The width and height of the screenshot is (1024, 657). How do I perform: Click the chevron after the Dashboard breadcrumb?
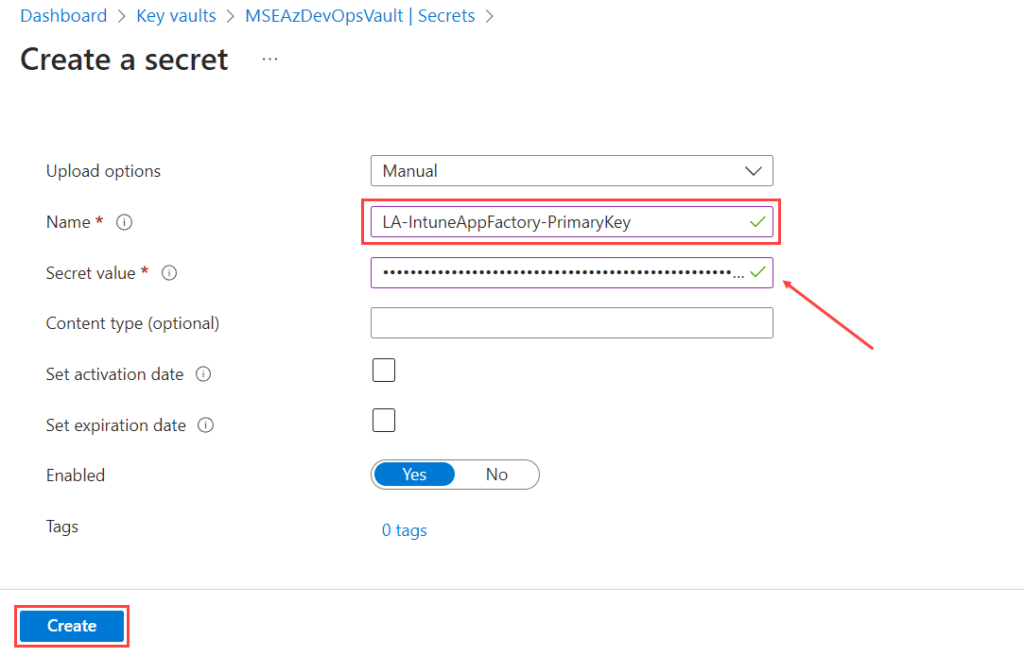(121, 16)
